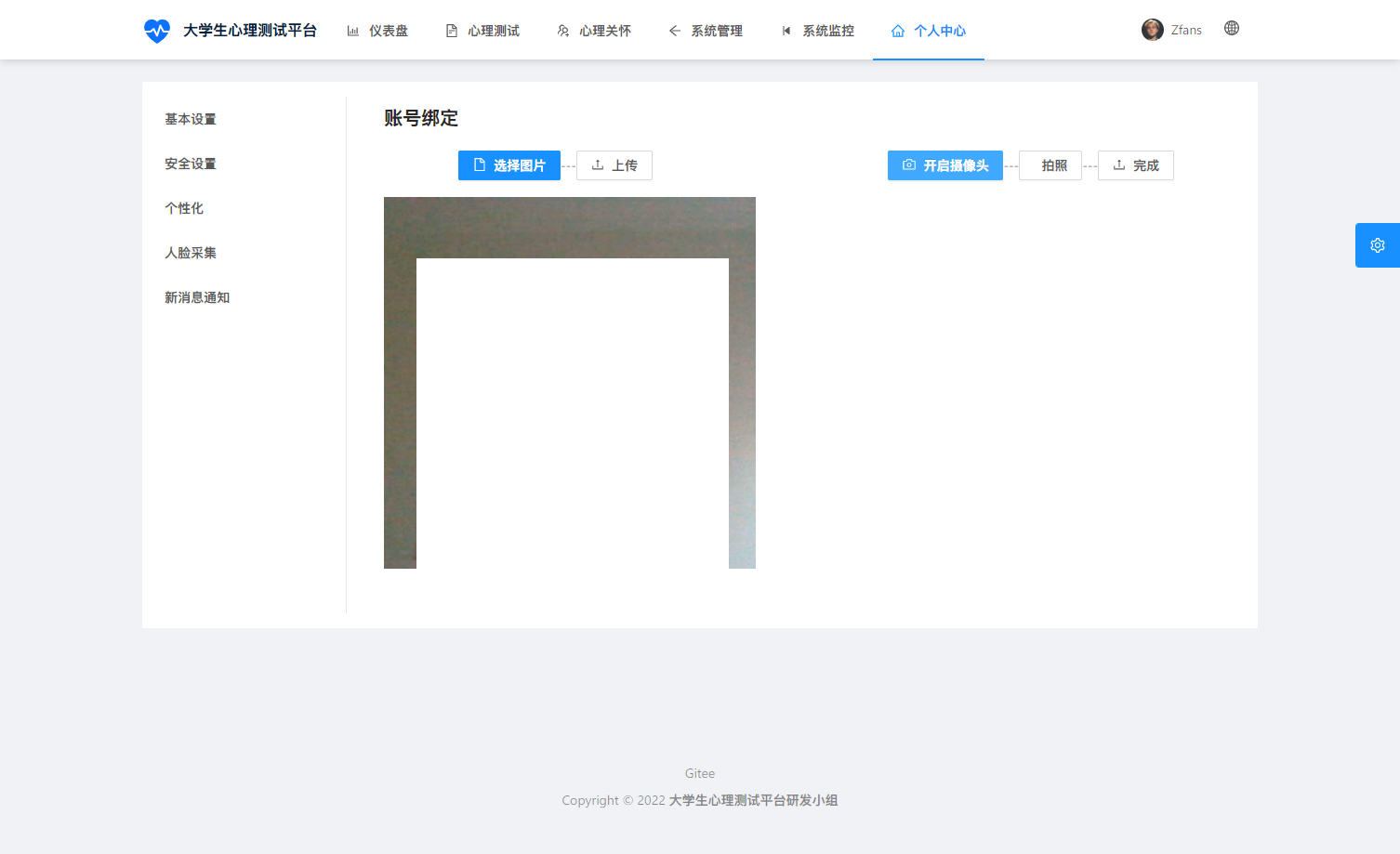Click the selected image preview
The width and height of the screenshot is (1400, 854).
coord(570,383)
